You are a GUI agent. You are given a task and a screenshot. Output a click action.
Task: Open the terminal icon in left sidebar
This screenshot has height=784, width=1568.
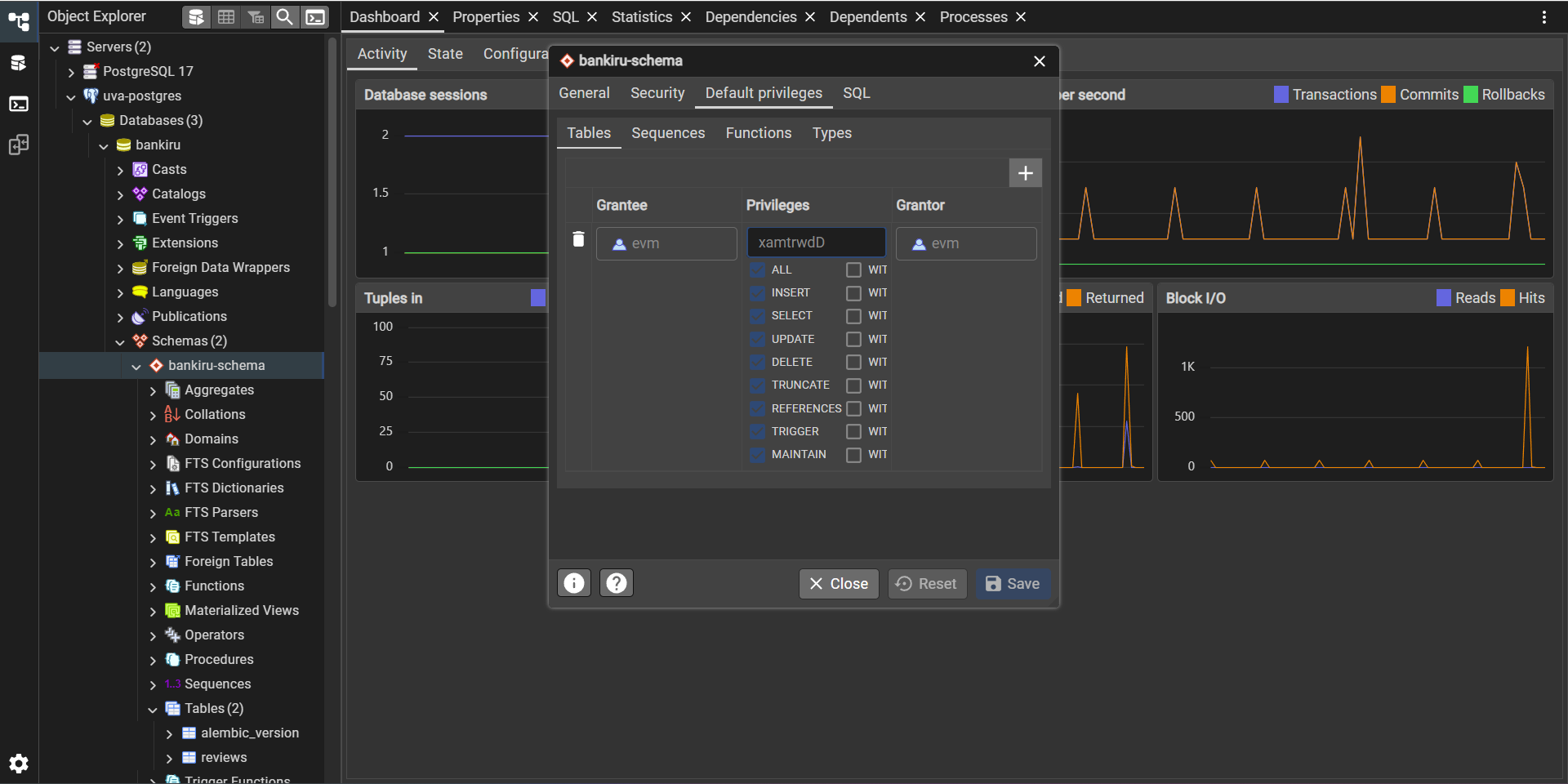click(x=19, y=104)
